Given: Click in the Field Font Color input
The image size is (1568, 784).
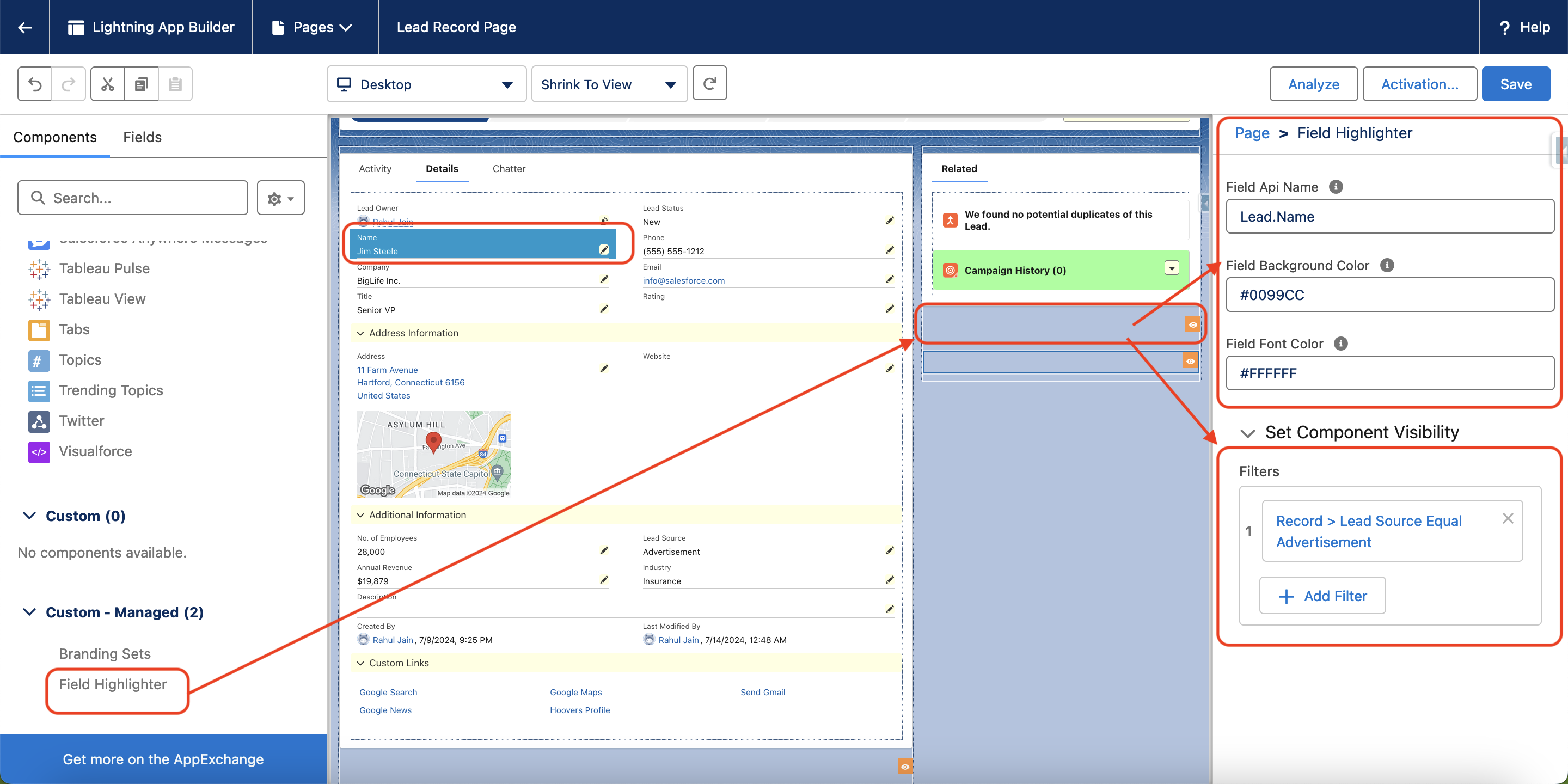Looking at the screenshot, I should point(1389,373).
